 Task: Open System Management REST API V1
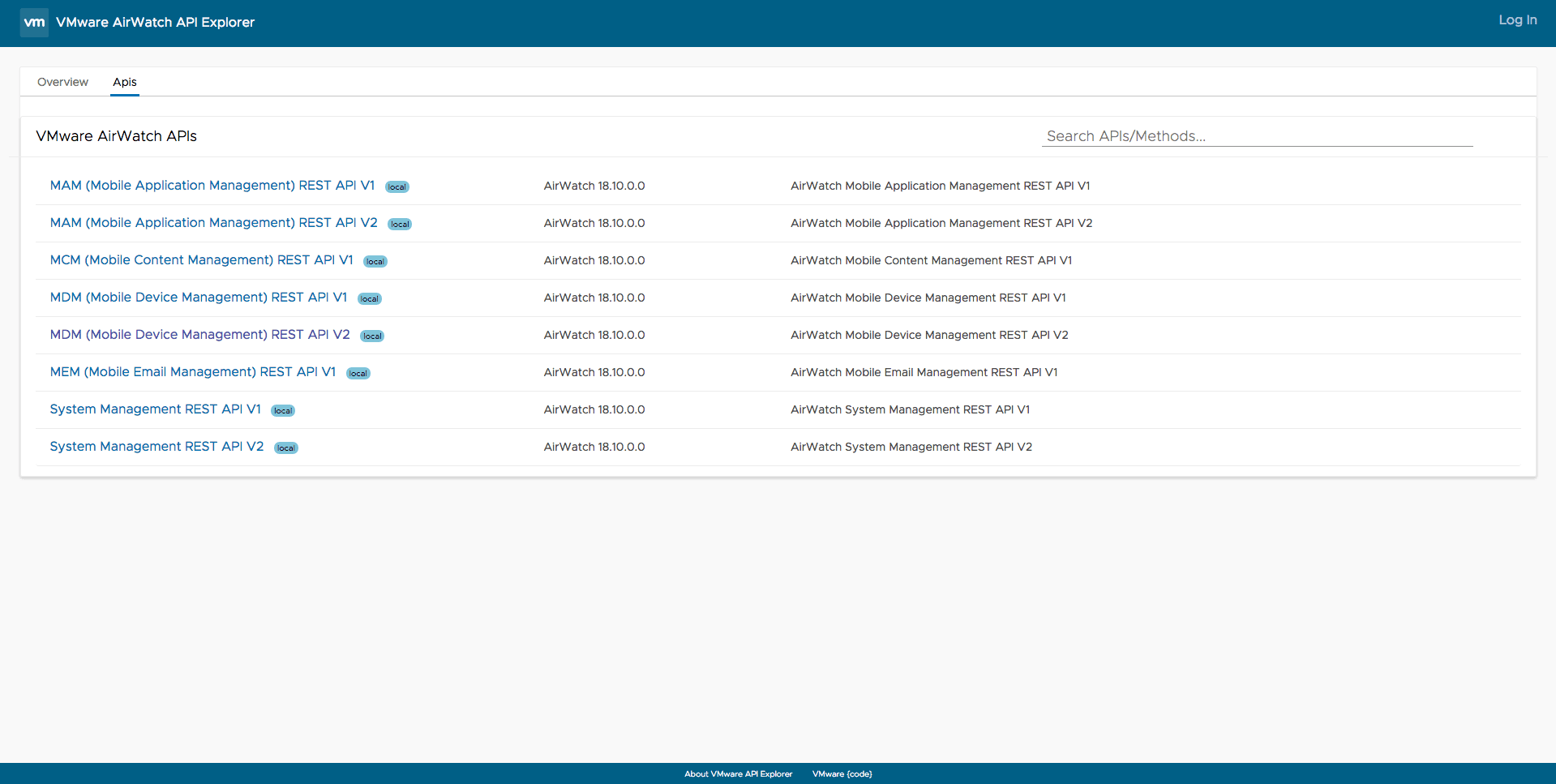pos(156,409)
